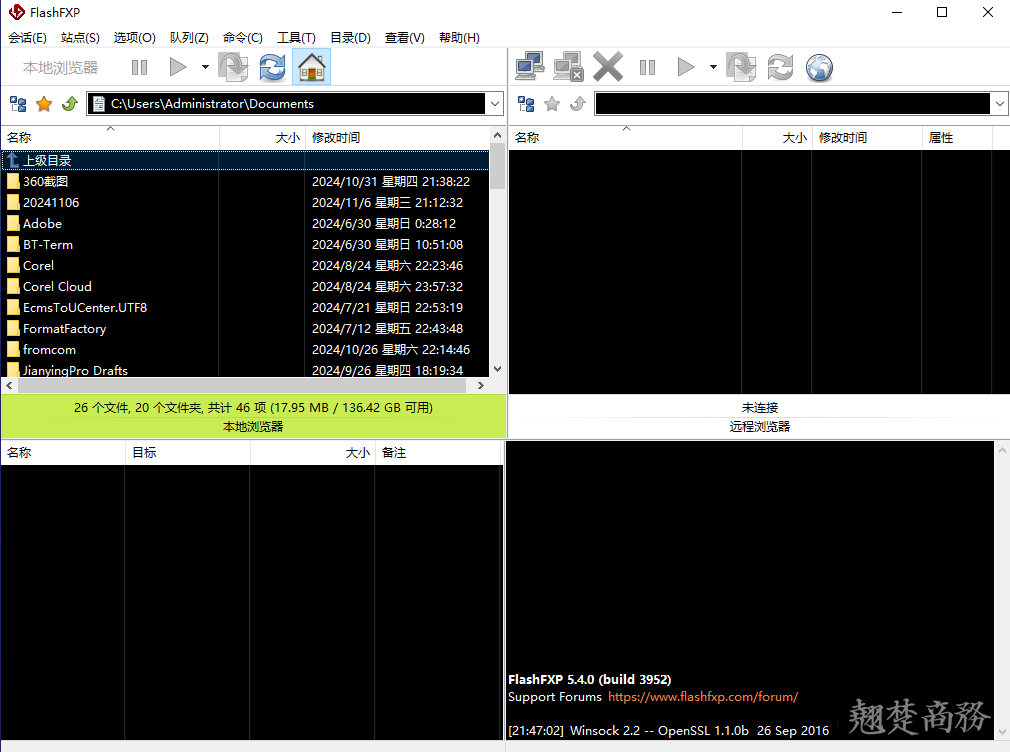Open the 目录(D) menu
Screen dimensions: 1010x752
point(350,37)
